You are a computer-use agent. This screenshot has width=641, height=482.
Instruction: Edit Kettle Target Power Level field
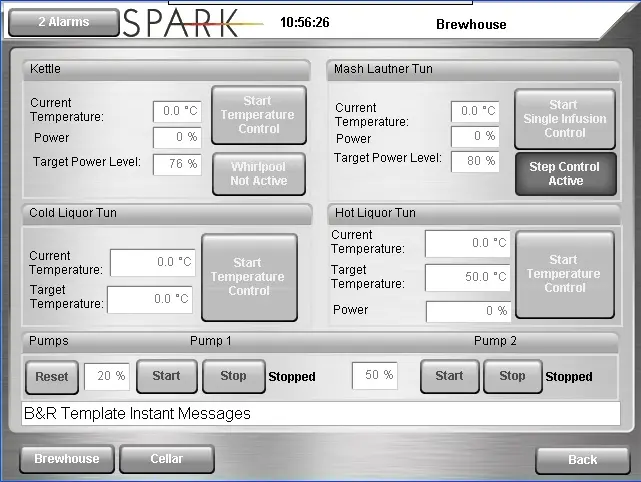(177, 164)
